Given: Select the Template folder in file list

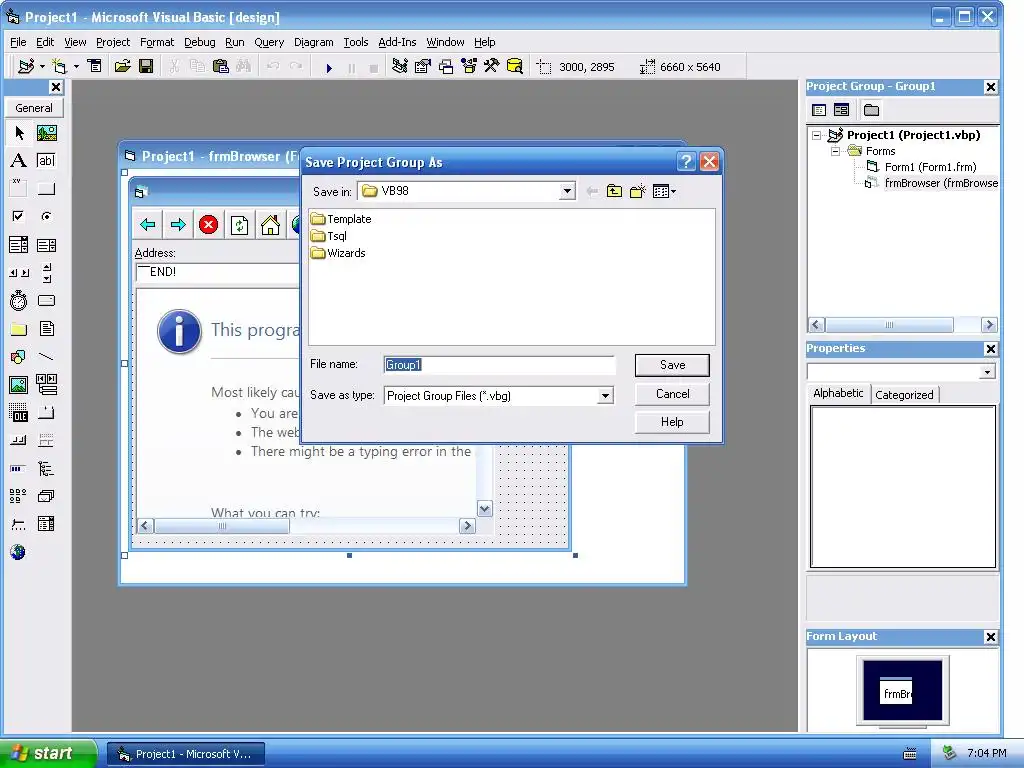Looking at the screenshot, I should pos(342,219).
